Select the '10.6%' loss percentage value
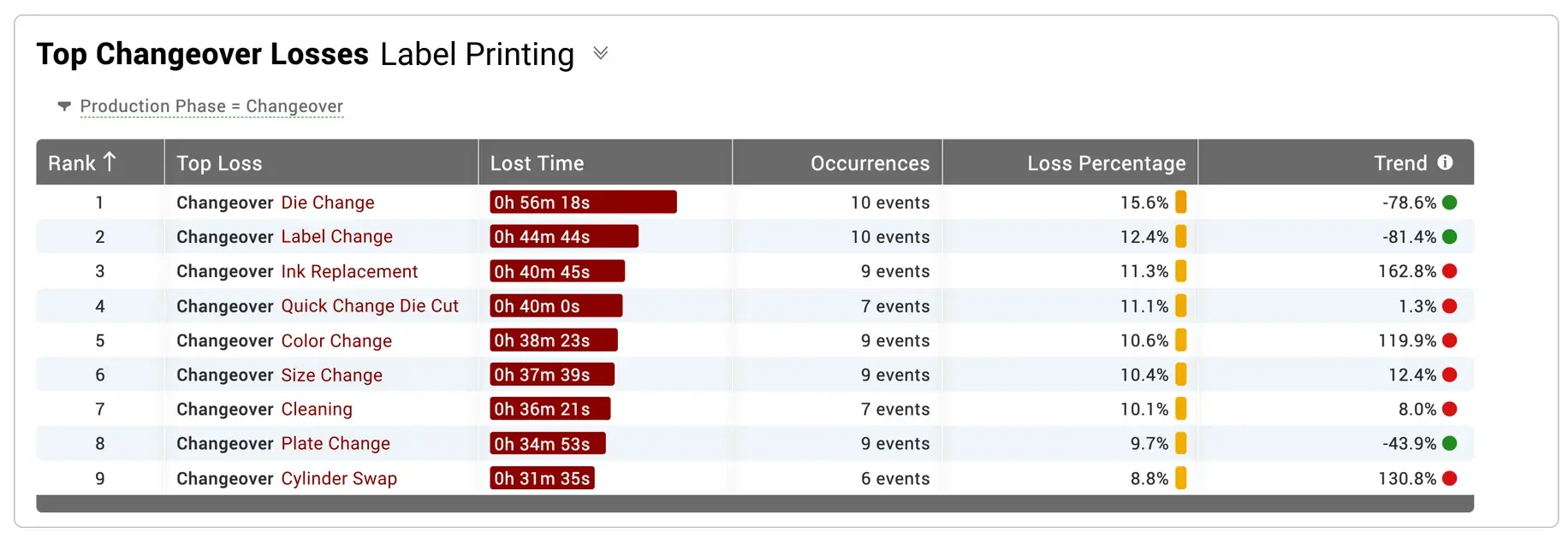This screenshot has width=1568, height=538. pos(1144,340)
